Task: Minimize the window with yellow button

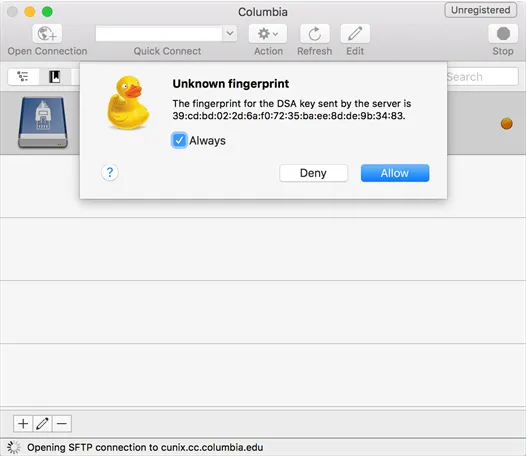Action: [30, 12]
